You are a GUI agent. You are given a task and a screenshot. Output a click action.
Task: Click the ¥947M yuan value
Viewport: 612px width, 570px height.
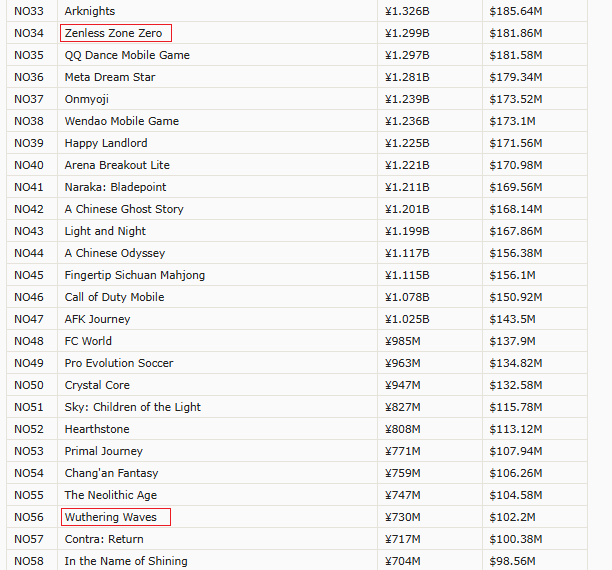[403, 385]
